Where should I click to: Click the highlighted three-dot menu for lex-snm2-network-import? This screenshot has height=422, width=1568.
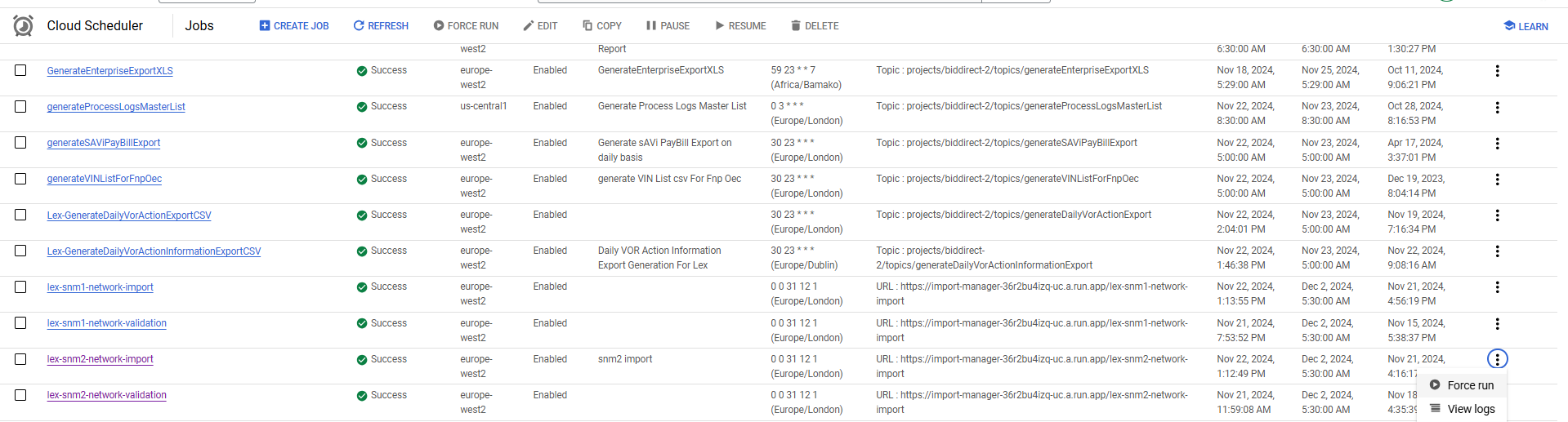point(1497,359)
